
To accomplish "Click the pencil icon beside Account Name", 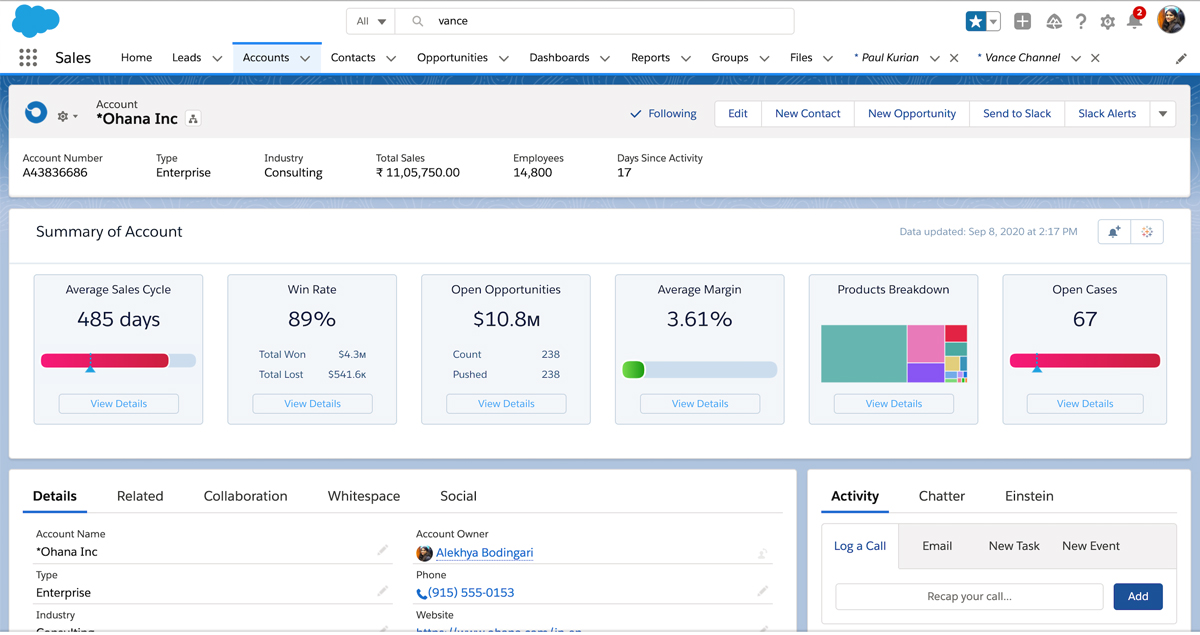I will click(x=383, y=551).
